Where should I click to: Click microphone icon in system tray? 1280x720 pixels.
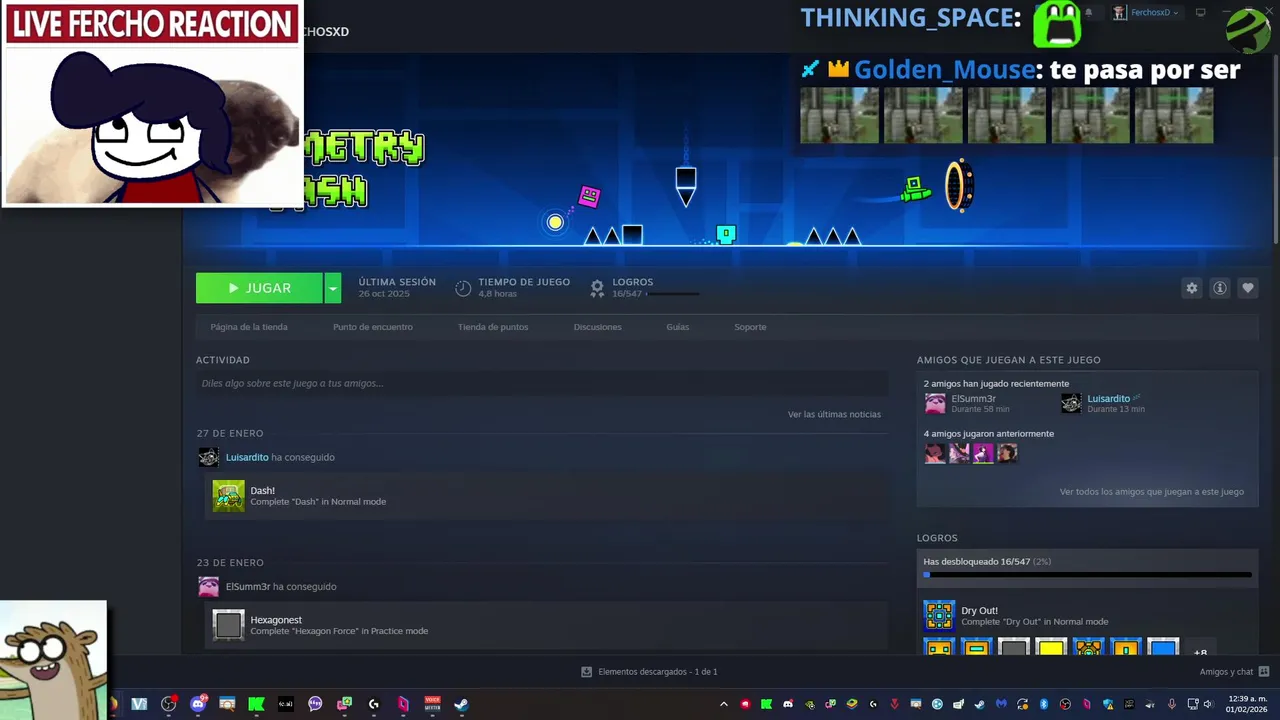1171,704
